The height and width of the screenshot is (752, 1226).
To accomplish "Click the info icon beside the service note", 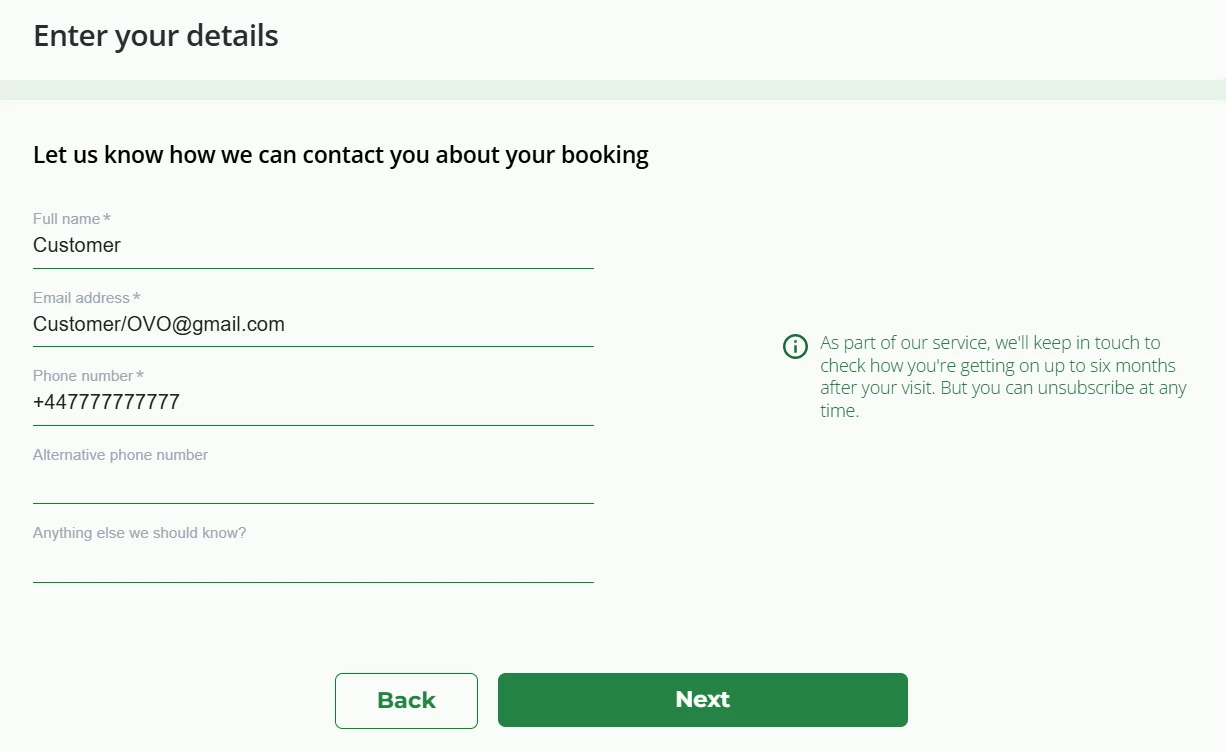I will pos(795,347).
